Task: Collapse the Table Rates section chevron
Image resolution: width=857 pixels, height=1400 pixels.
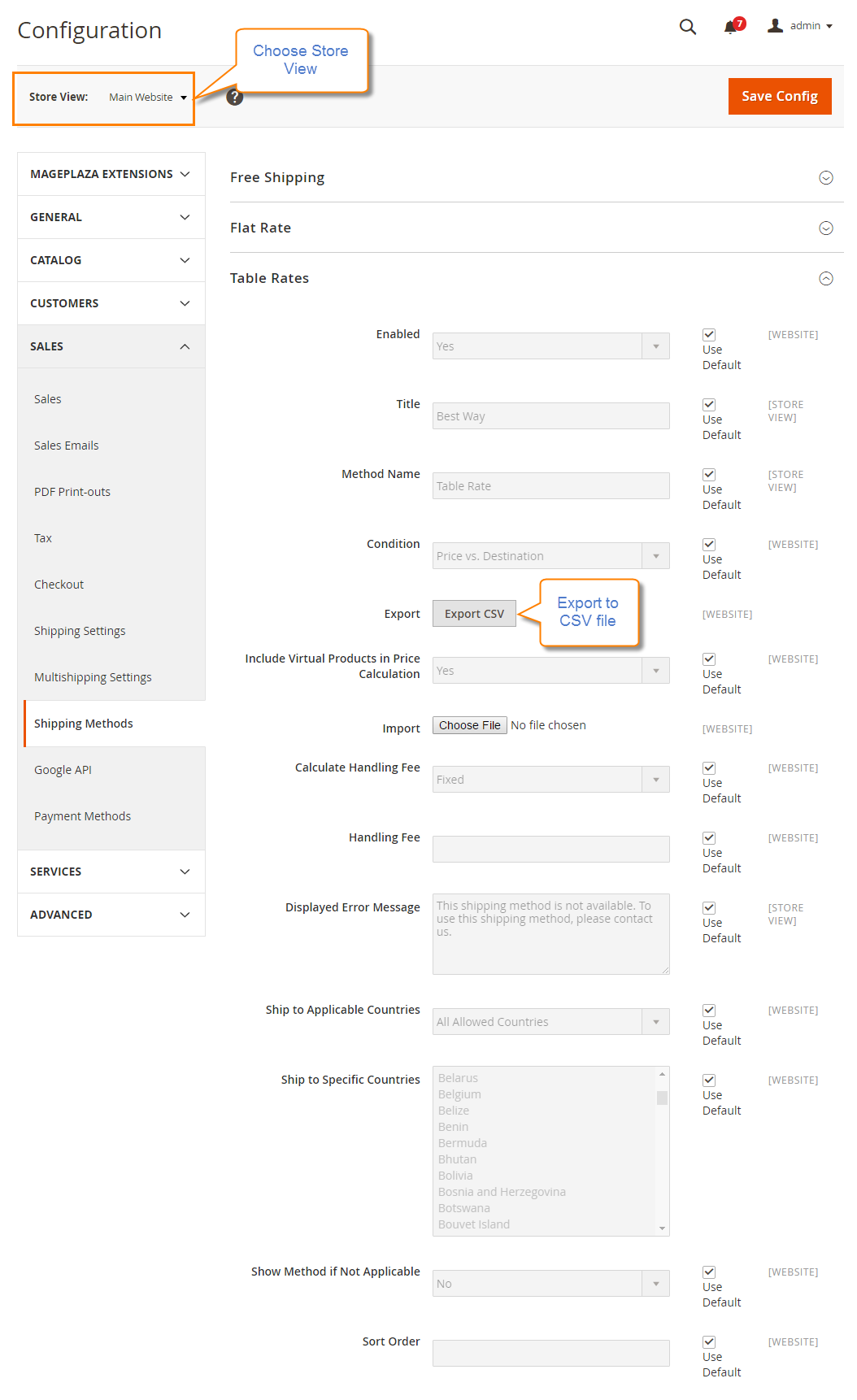Action: (826, 279)
